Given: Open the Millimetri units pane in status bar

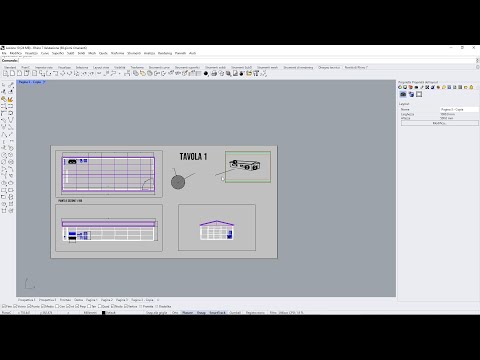Looking at the screenshot, I should 90,313.
